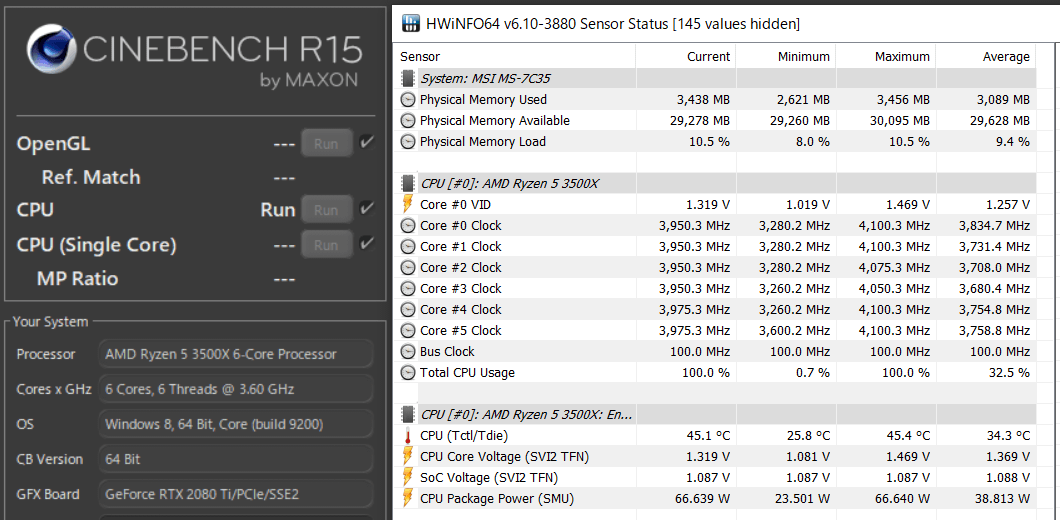Viewport: 1060px width, 520px height.
Task: Click the SoC Voltage (SVI2 TFN) label
Action: click(x=489, y=477)
